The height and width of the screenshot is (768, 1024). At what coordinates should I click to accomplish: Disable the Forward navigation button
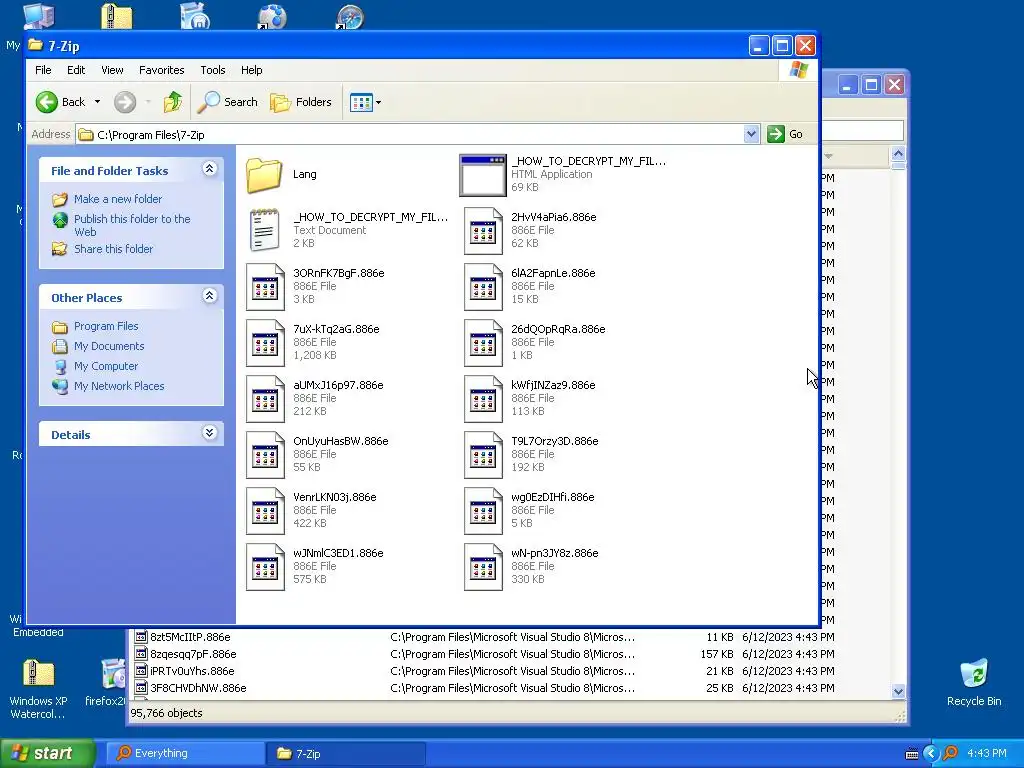[125, 102]
